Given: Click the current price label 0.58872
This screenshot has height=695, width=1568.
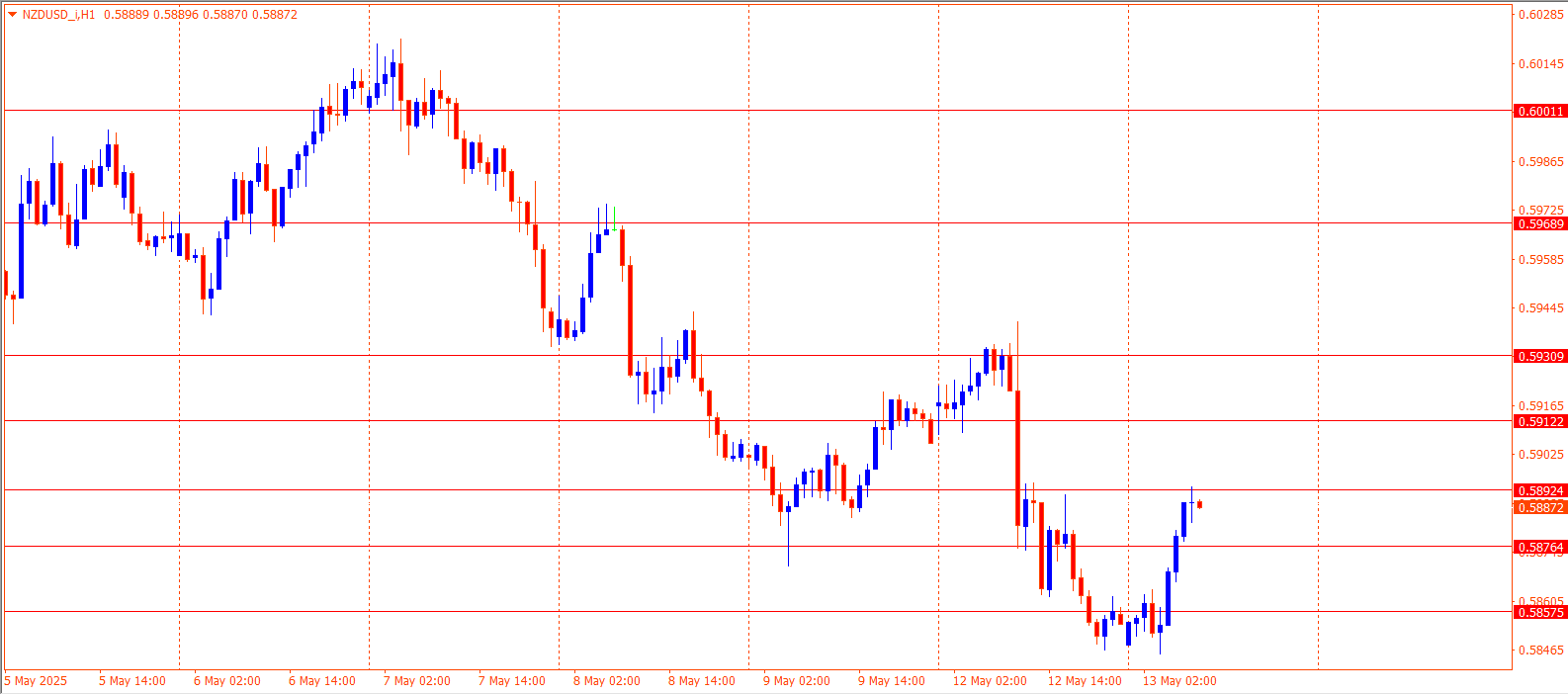Looking at the screenshot, I should pyautogui.click(x=1540, y=508).
